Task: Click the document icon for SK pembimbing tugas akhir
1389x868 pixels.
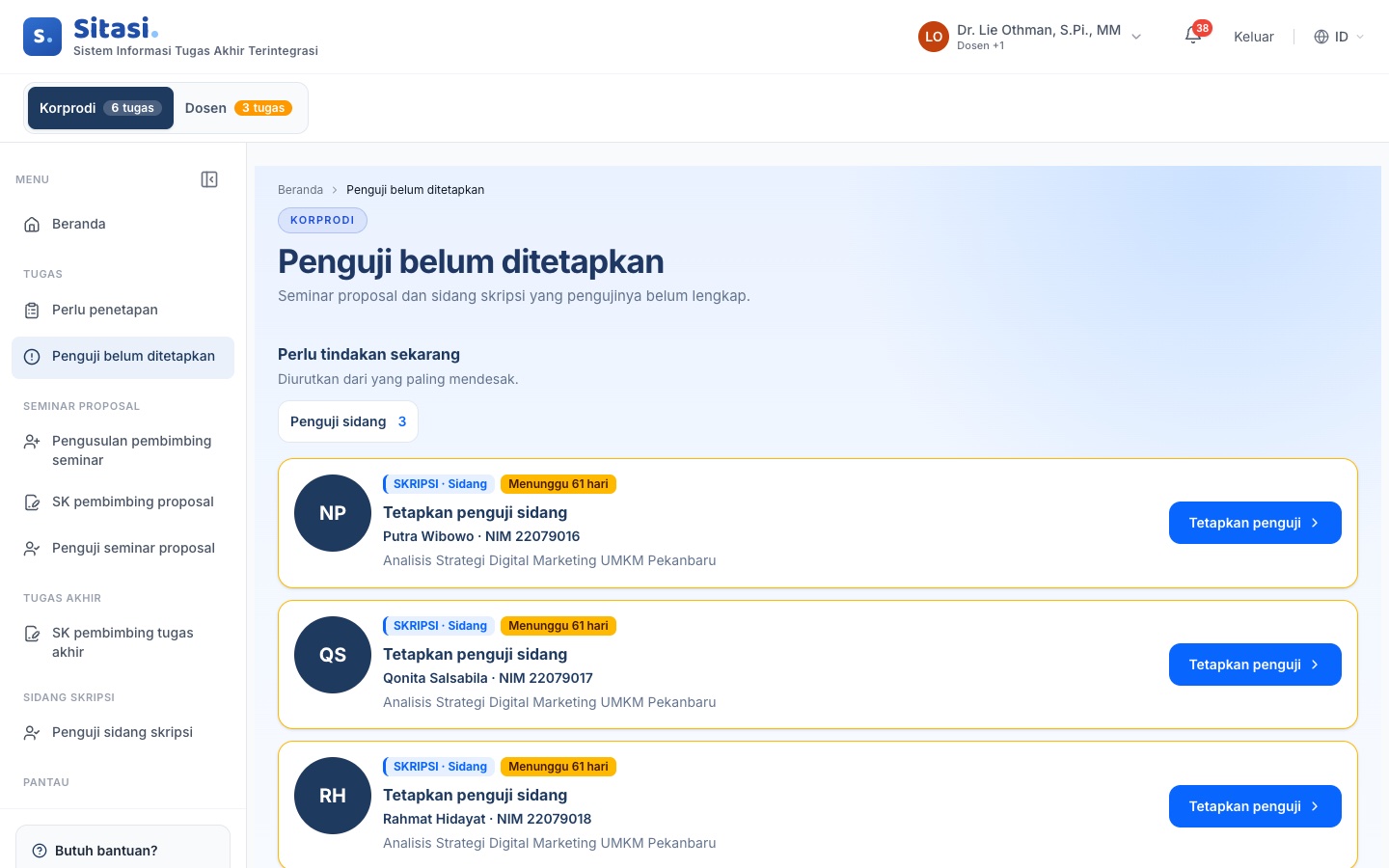Action: [x=32, y=633]
